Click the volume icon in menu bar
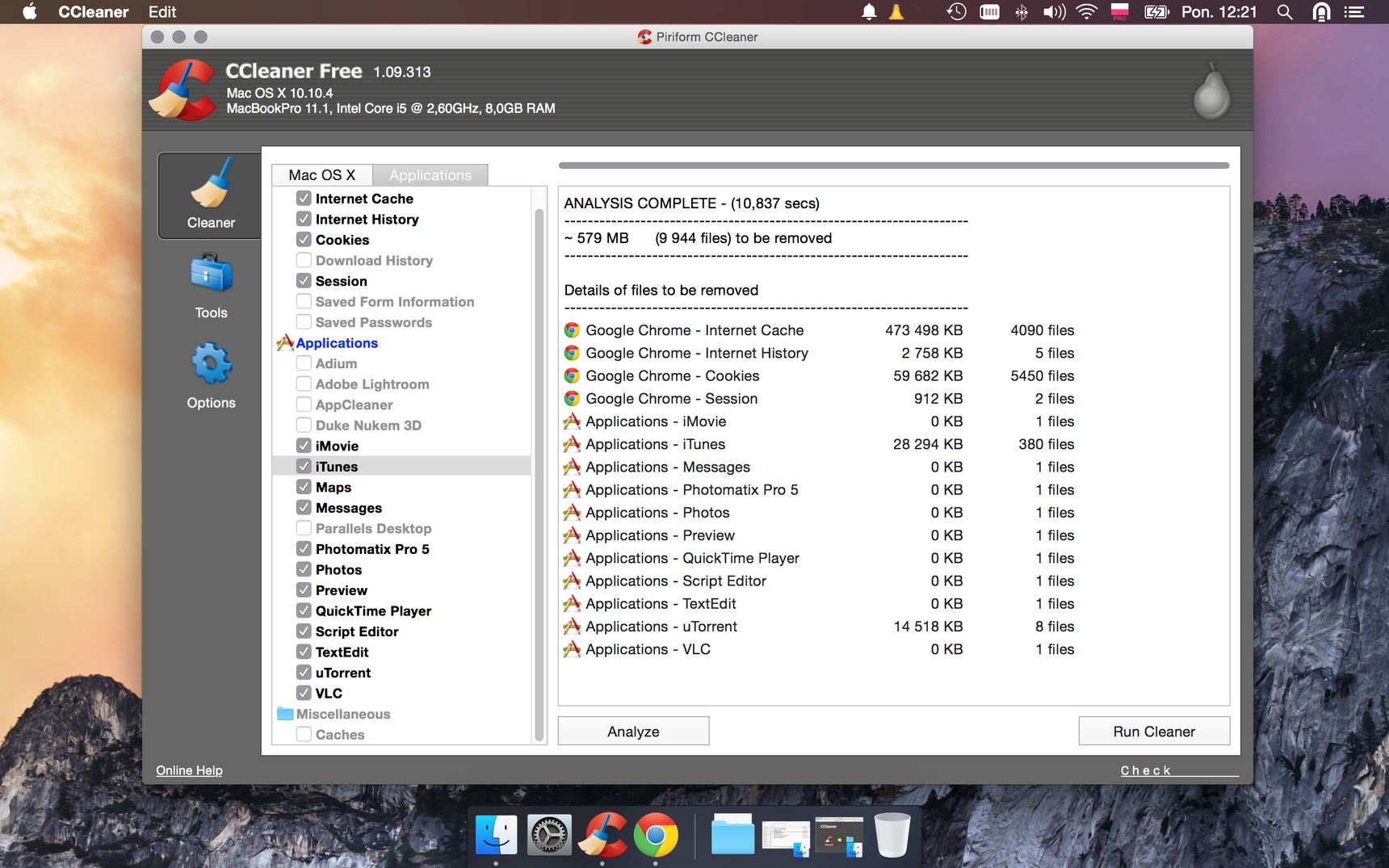The width and height of the screenshot is (1389, 868). point(1054,12)
